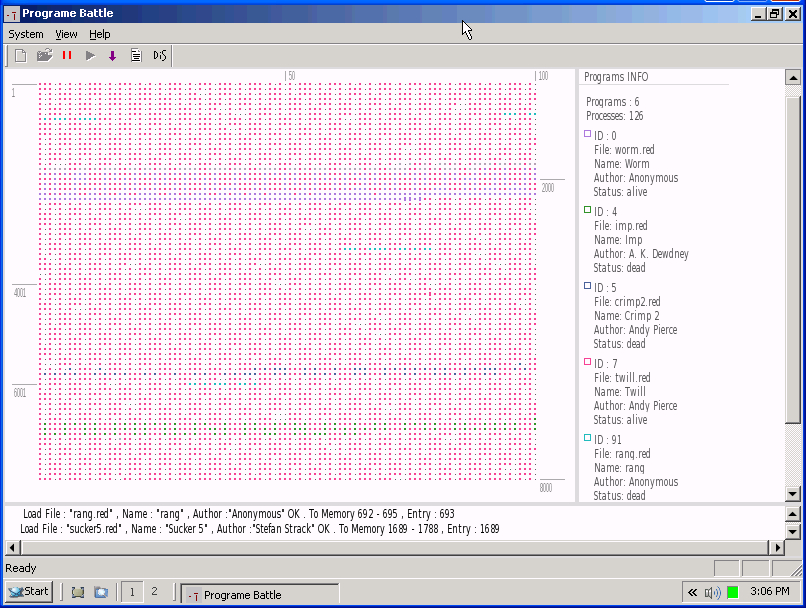
Task: Select the "File: crimp2.red" text
Action: (627, 302)
